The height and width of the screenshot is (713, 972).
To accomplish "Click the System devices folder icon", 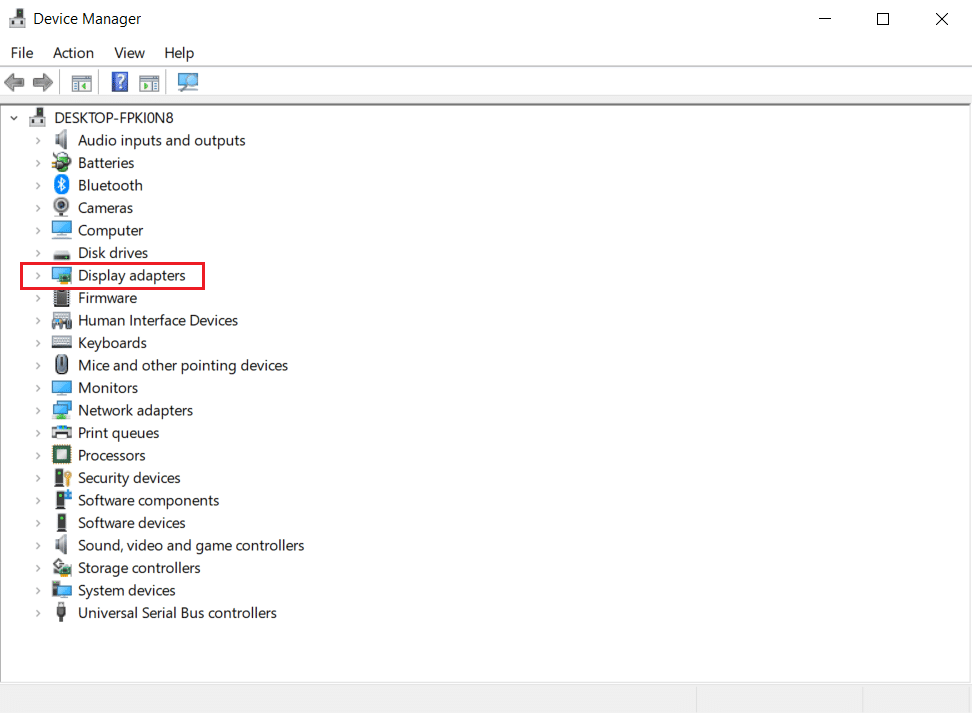I will 61,590.
